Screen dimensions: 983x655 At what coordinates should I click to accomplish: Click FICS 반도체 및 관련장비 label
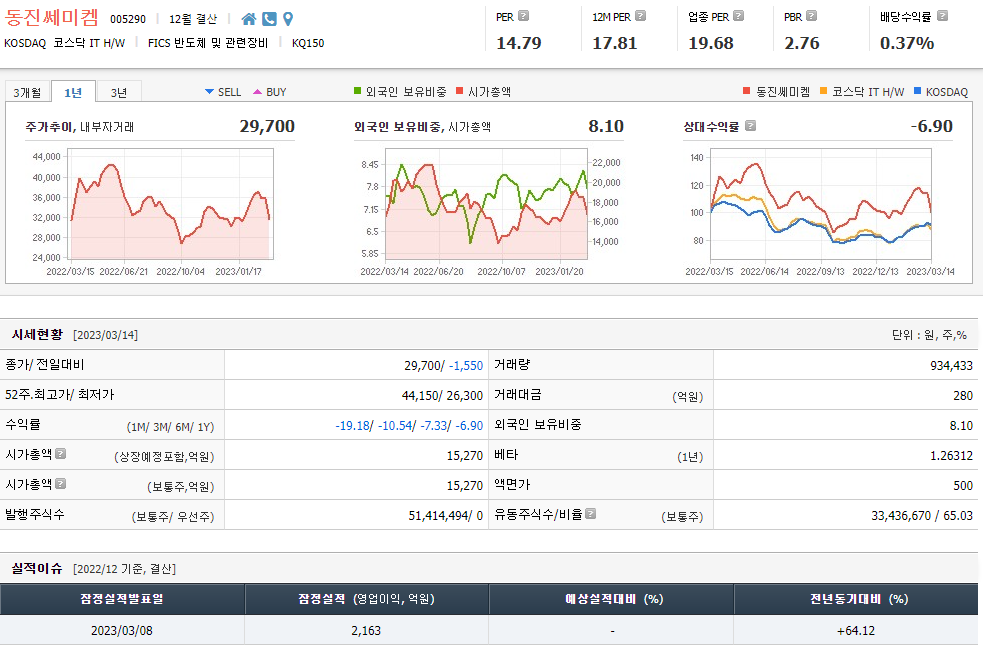[x=208, y=43]
